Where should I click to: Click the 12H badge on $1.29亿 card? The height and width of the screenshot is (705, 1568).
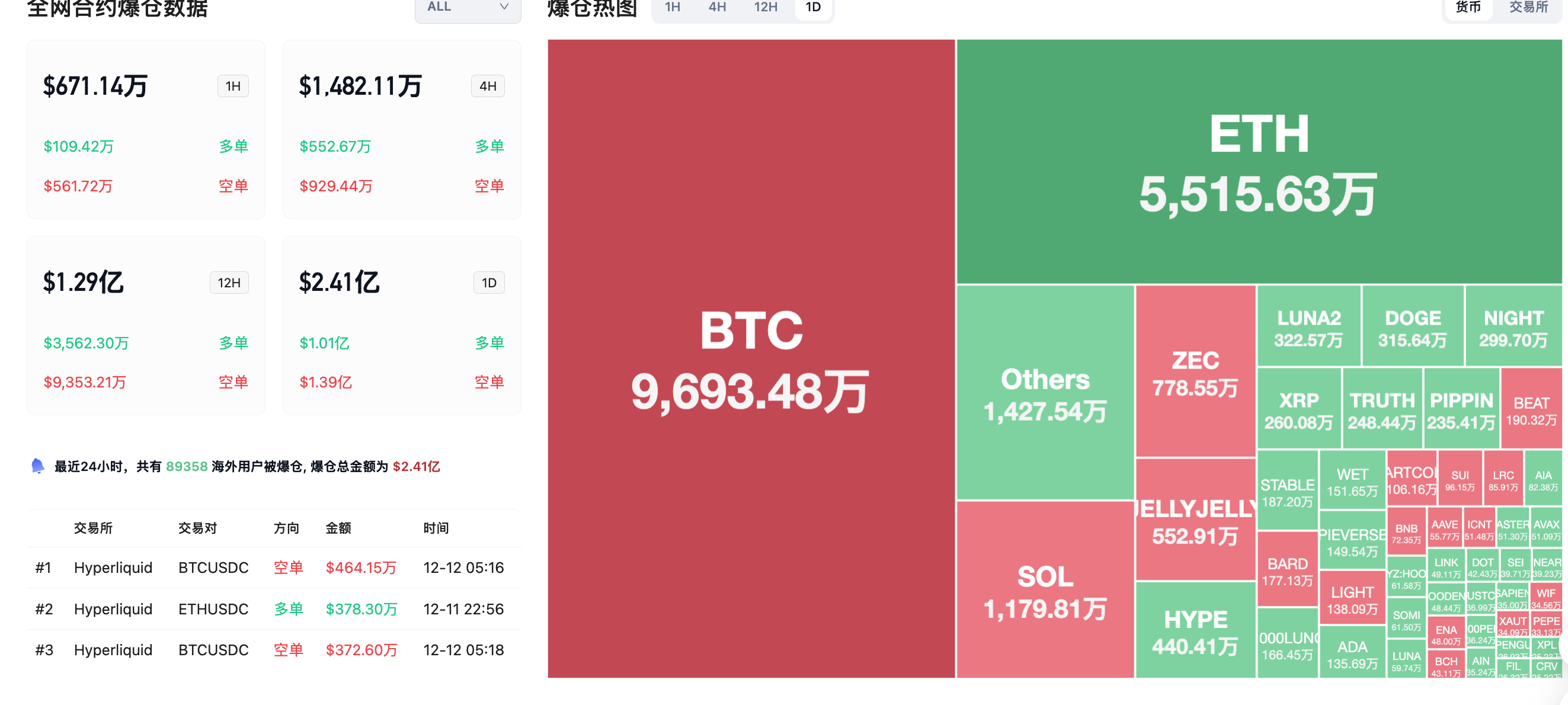[229, 283]
